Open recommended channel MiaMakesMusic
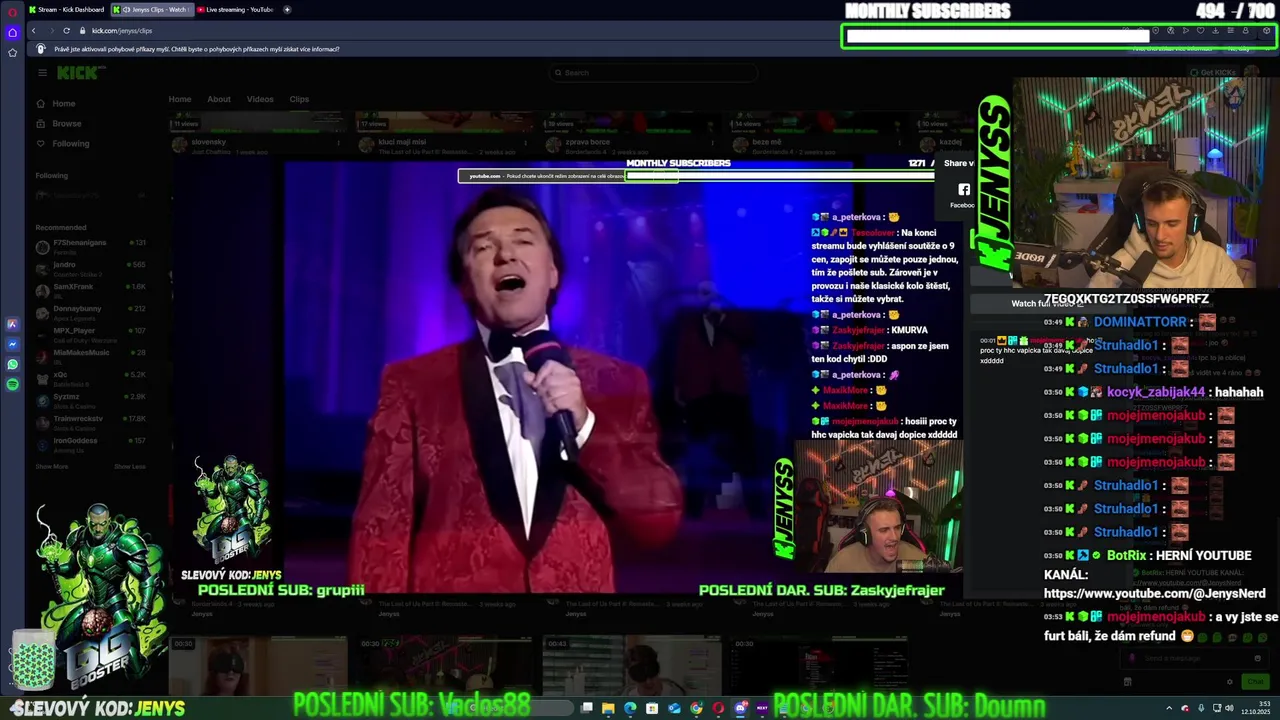Screen dimensions: 1280x720 [x=91, y=355]
